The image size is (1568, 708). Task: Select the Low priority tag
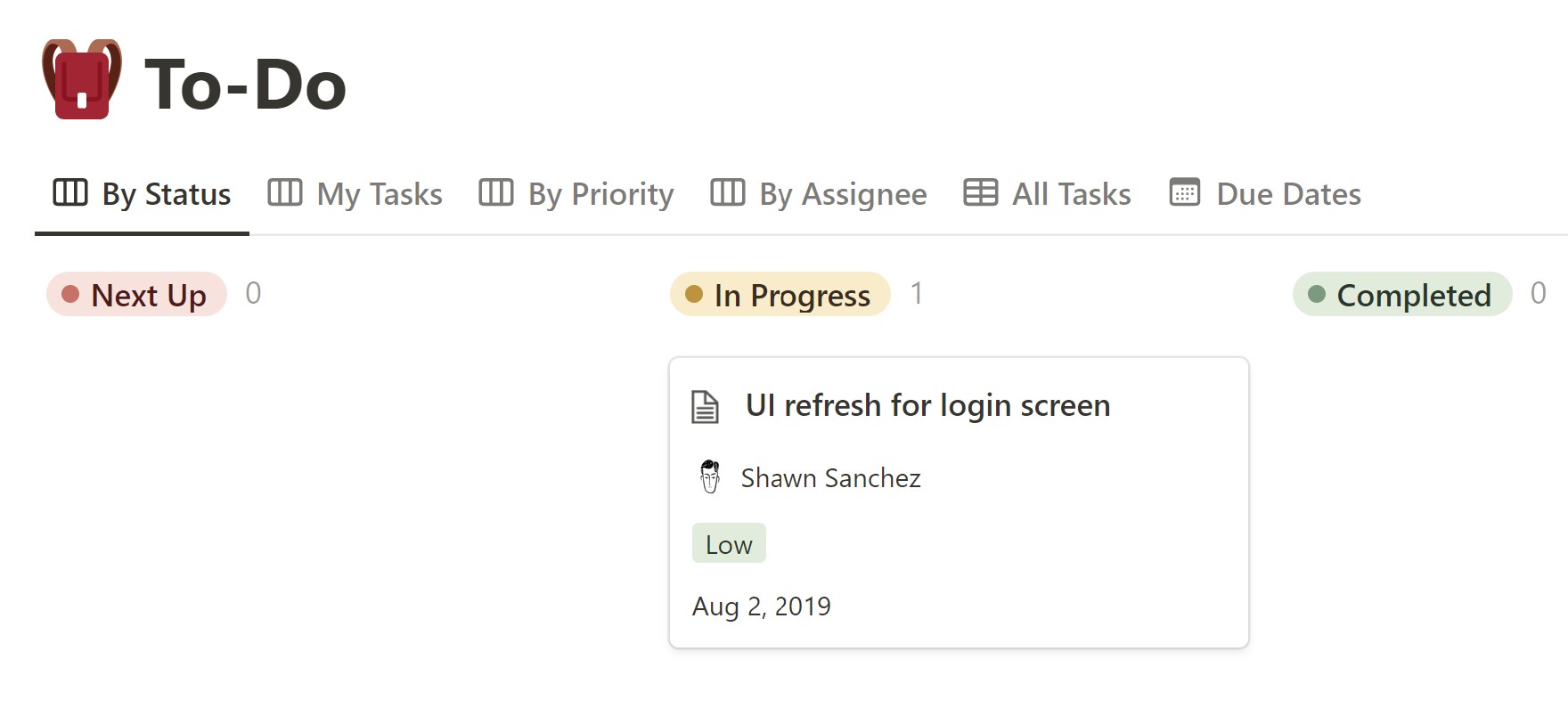point(729,542)
